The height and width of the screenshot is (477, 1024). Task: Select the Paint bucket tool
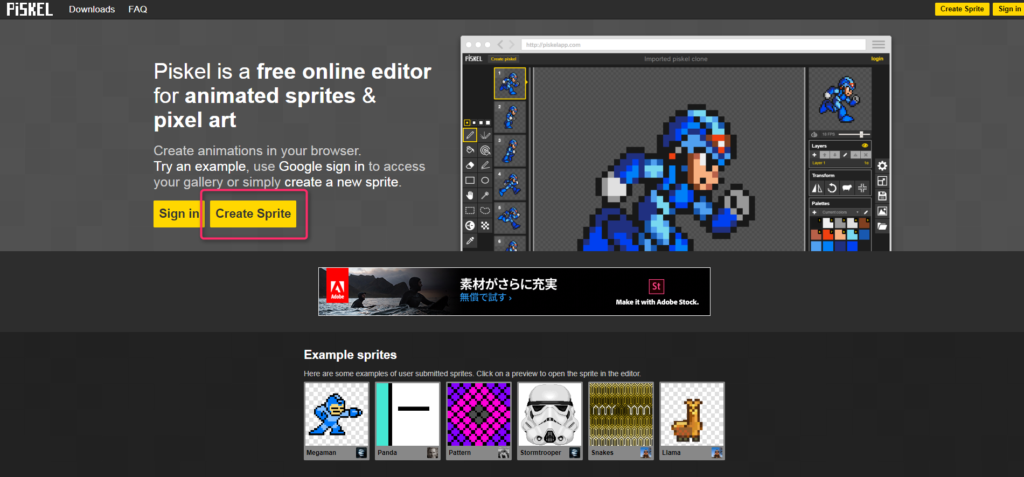pos(469,149)
